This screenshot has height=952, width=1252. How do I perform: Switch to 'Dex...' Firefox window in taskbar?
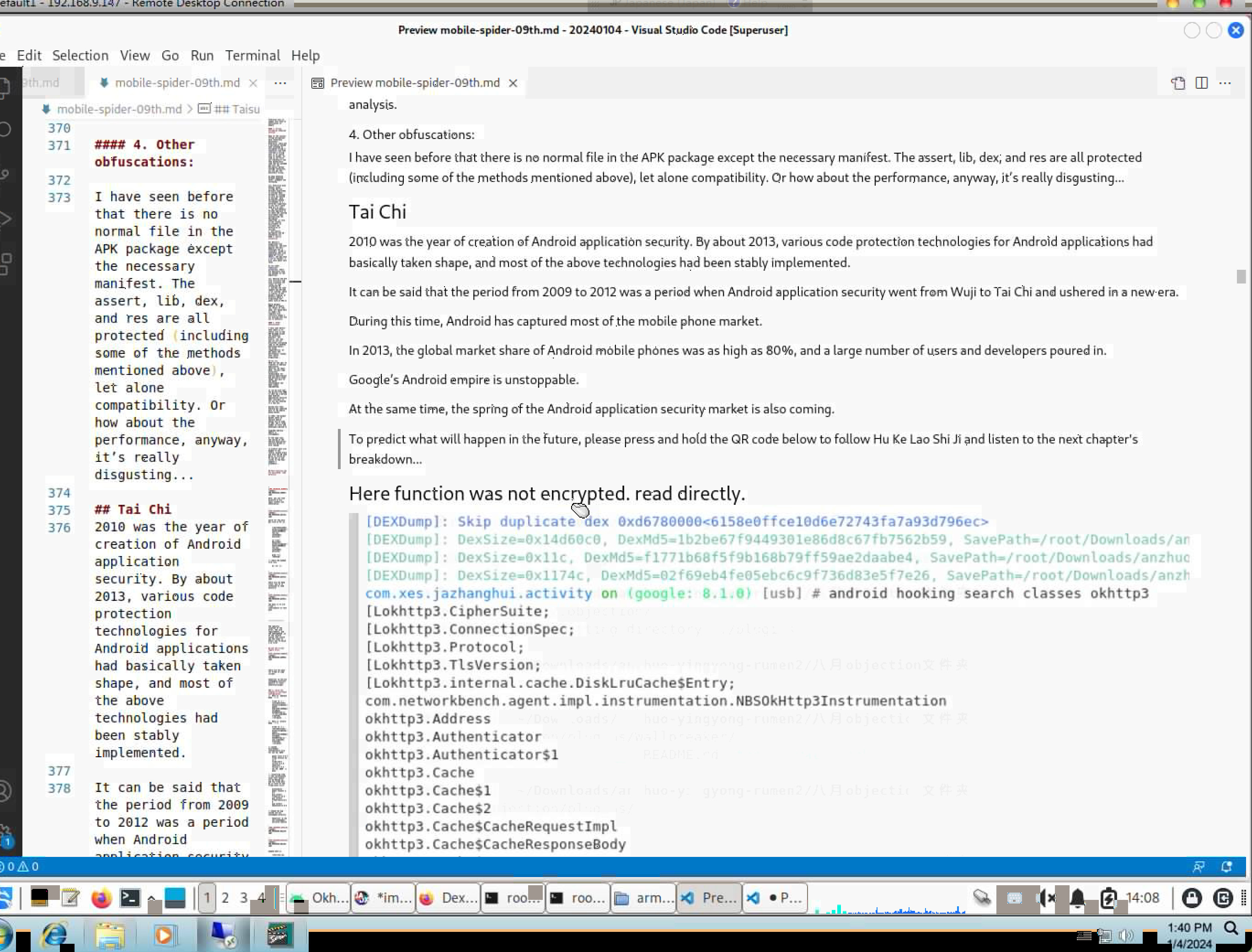point(448,898)
